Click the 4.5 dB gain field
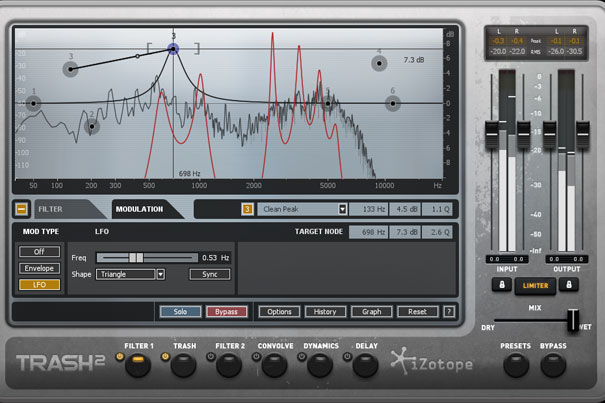Screen dimensions: 605x403 [406, 209]
